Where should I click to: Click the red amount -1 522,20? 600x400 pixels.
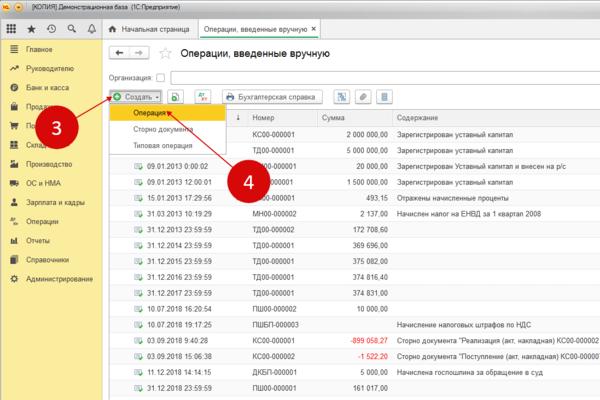tap(373, 356)
